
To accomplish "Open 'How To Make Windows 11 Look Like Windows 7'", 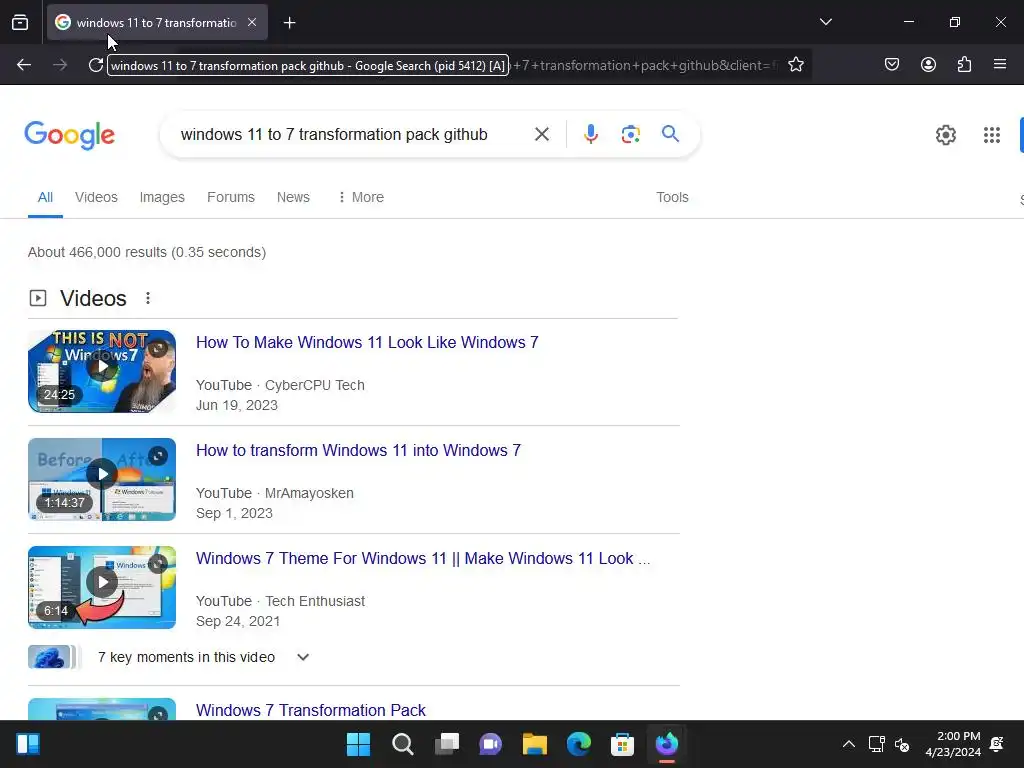I will [x=367, y=342].
